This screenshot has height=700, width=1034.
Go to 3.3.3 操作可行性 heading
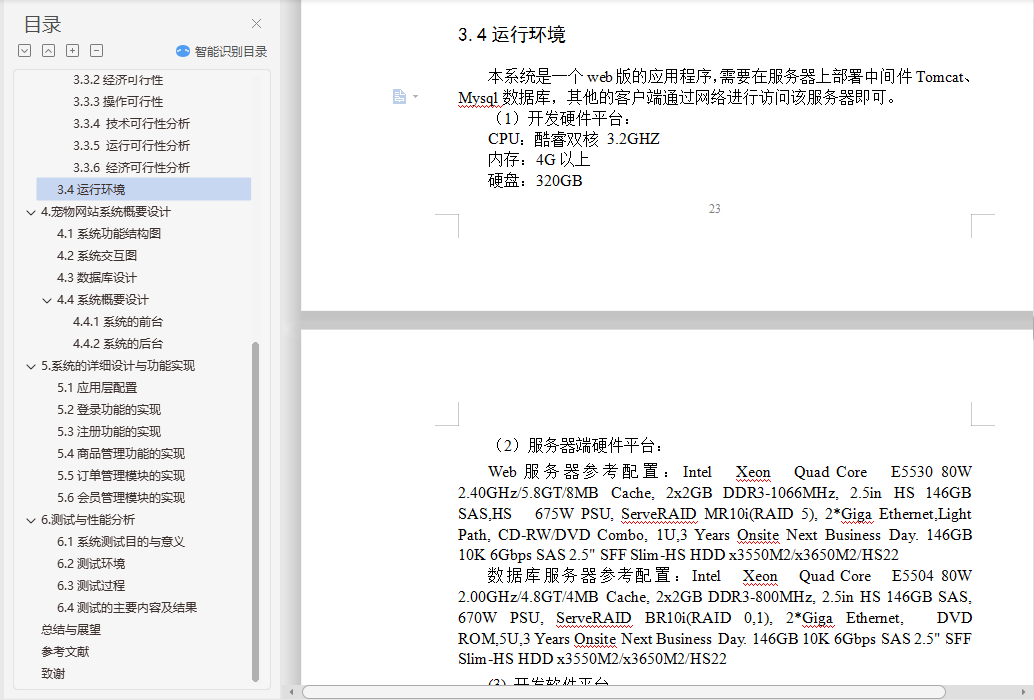point(118,102)
